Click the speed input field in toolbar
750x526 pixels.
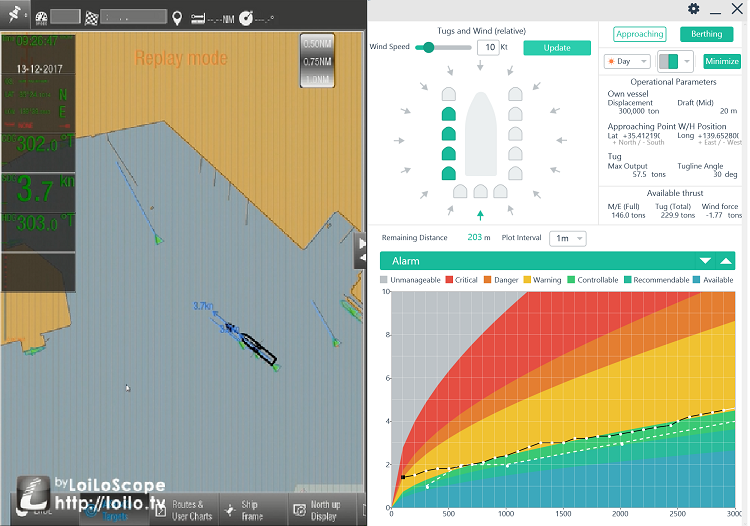point(65,17)
